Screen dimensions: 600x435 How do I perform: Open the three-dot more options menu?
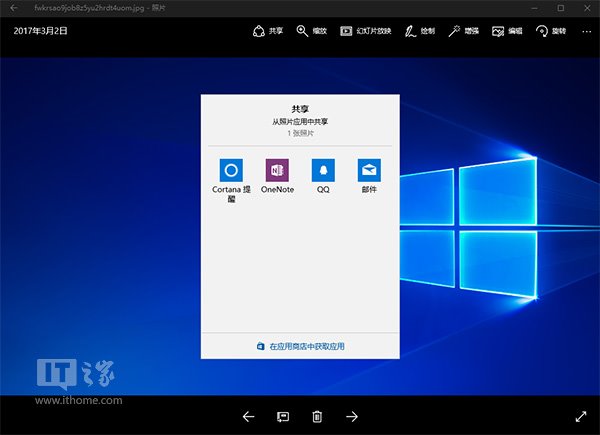(x=586, y=31)
